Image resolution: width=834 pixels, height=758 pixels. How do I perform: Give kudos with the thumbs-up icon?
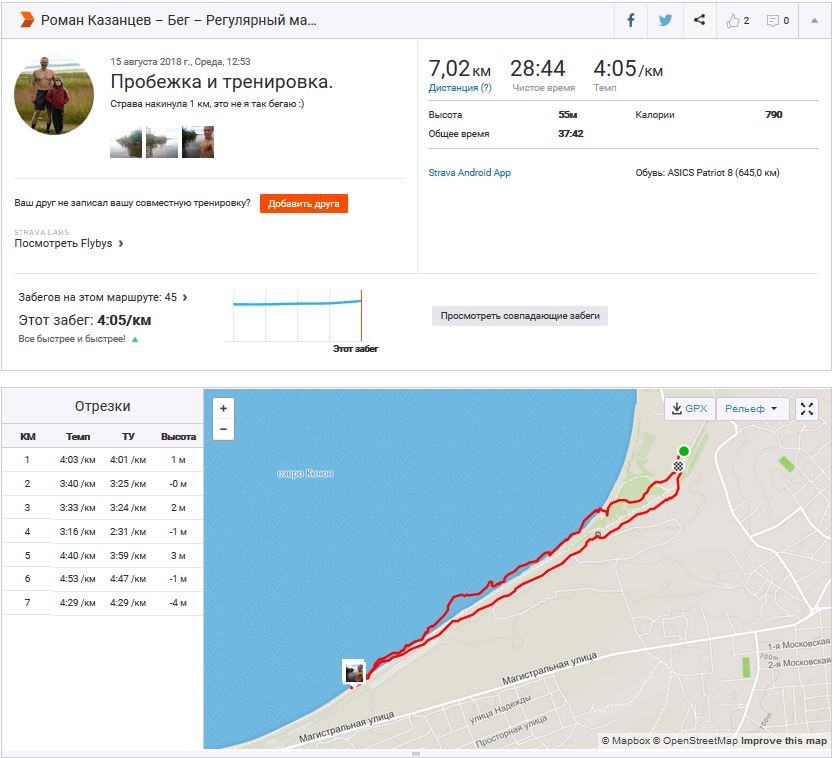pos(738,20)
